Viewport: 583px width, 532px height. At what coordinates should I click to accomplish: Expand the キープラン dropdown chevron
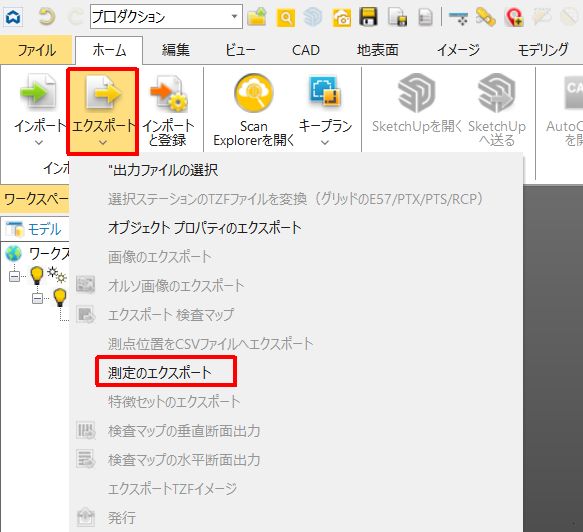(325, 142)
